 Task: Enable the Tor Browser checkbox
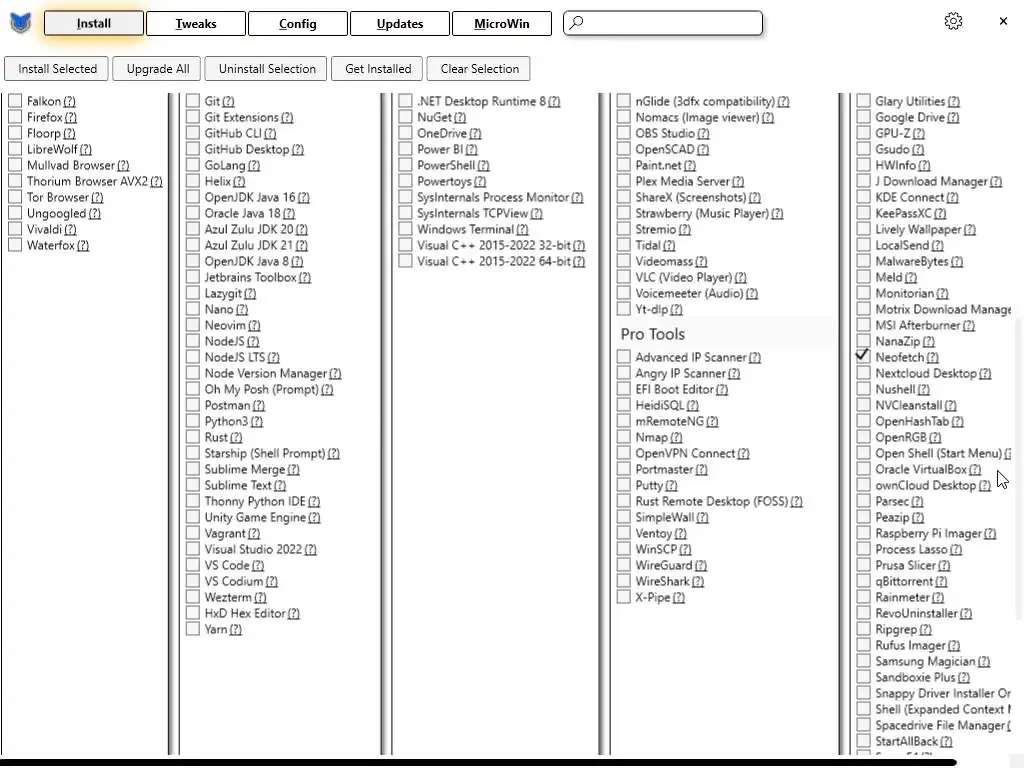point(15,197)
